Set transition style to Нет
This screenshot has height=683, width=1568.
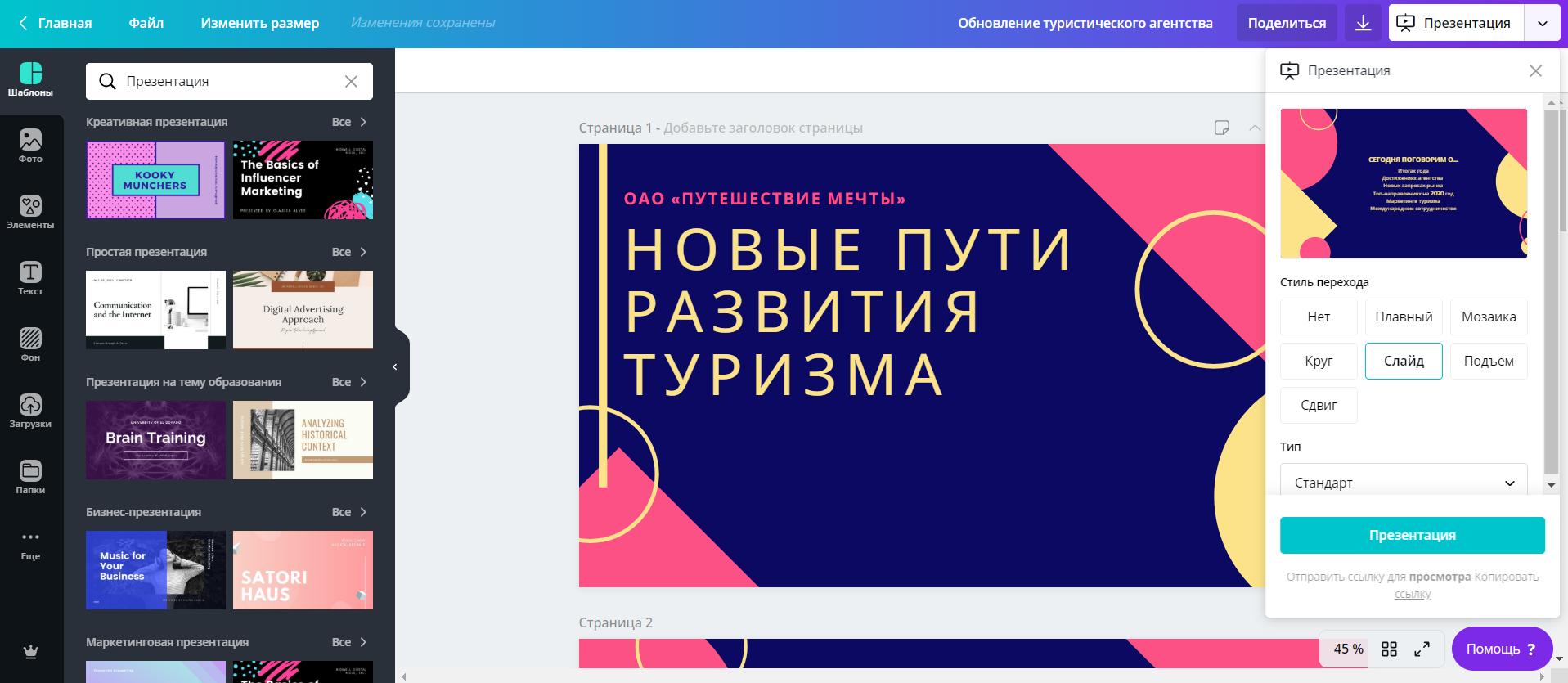click(1319, 317)
